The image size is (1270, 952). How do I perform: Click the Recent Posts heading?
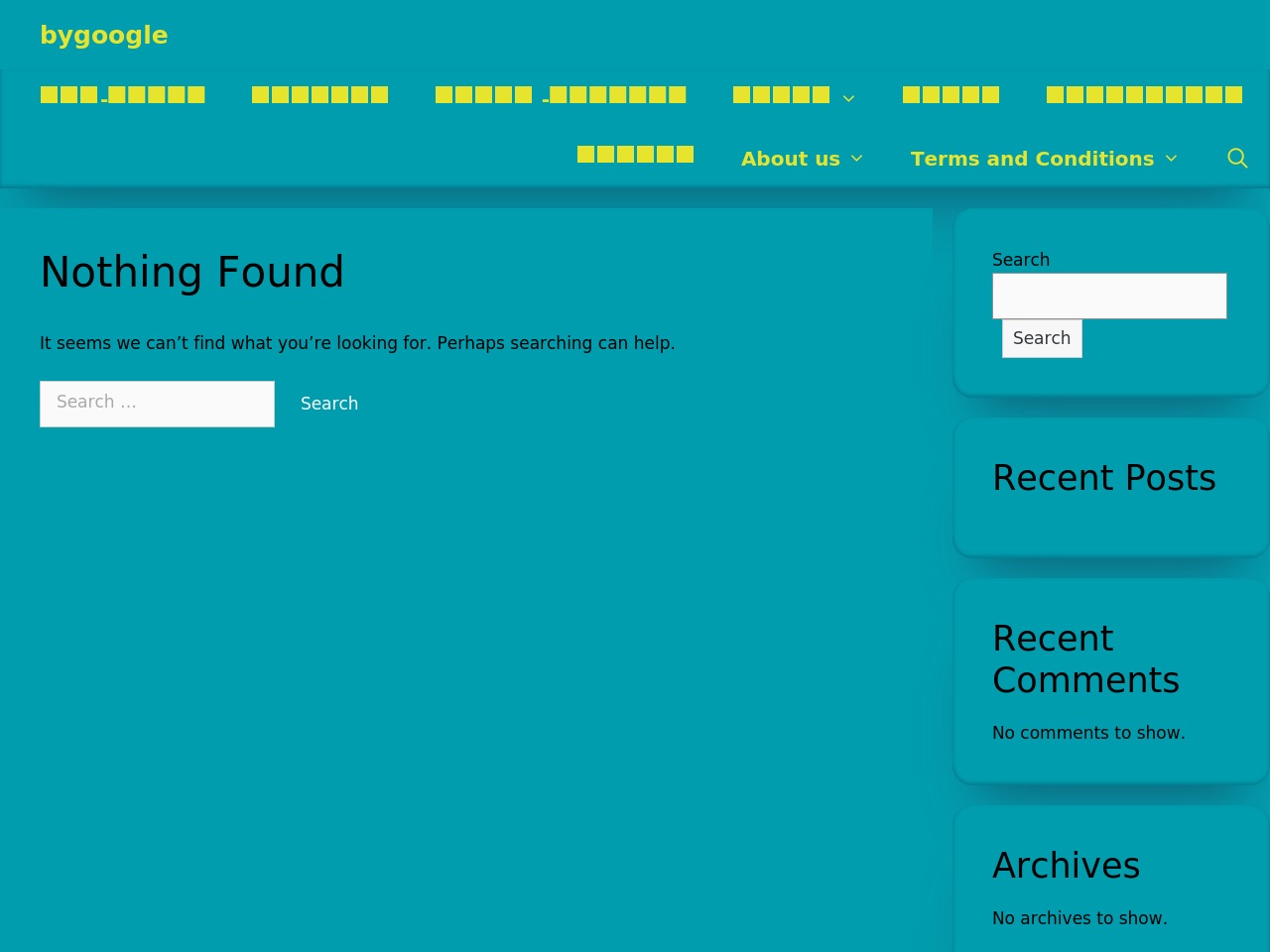click(1104, 478)
